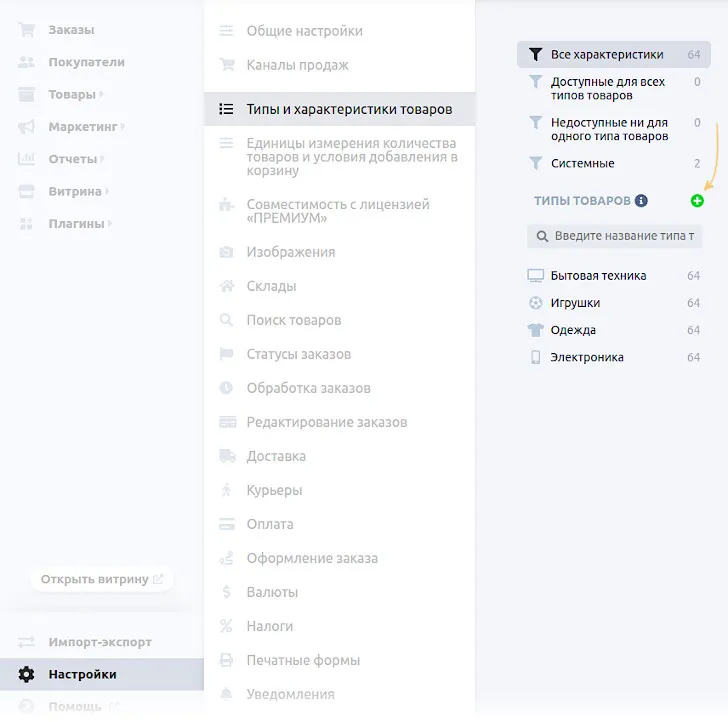The image size is (728, 722).
Task: Click the cart icon next to Заказы
Action: 26,30
